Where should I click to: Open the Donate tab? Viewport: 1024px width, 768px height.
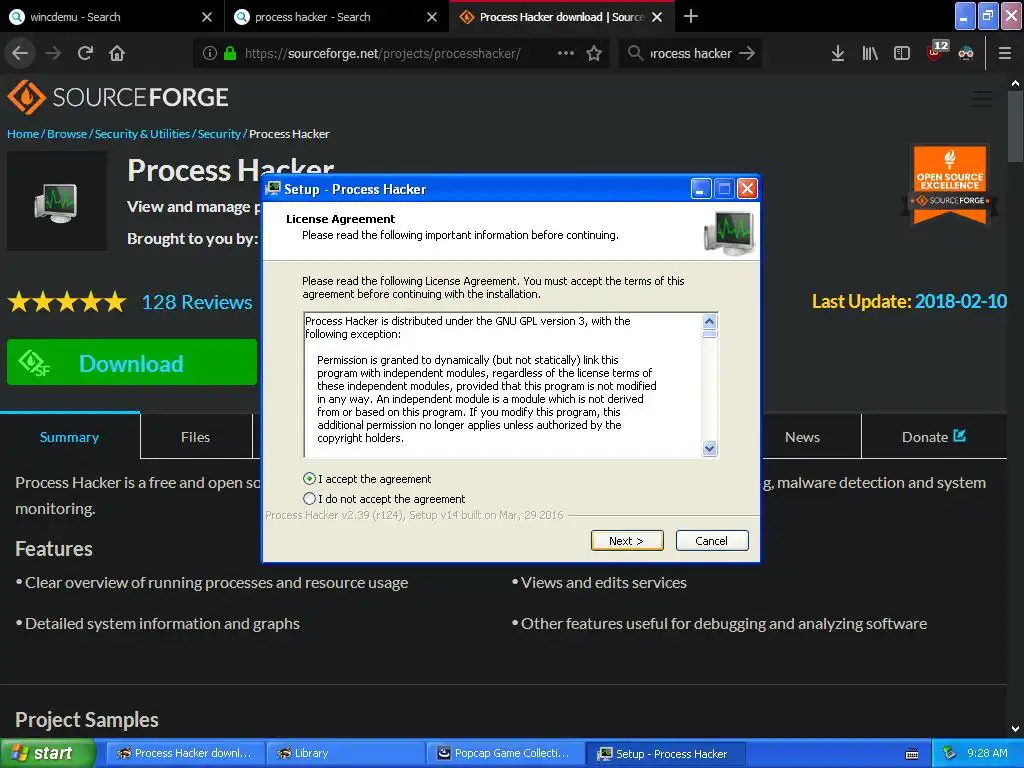[x=934, y=437]
